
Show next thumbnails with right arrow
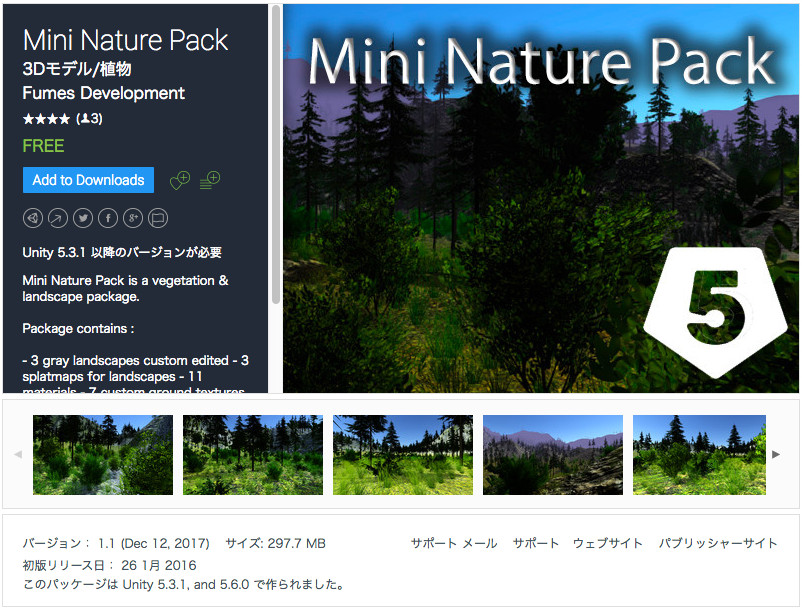tap(776, 454)
